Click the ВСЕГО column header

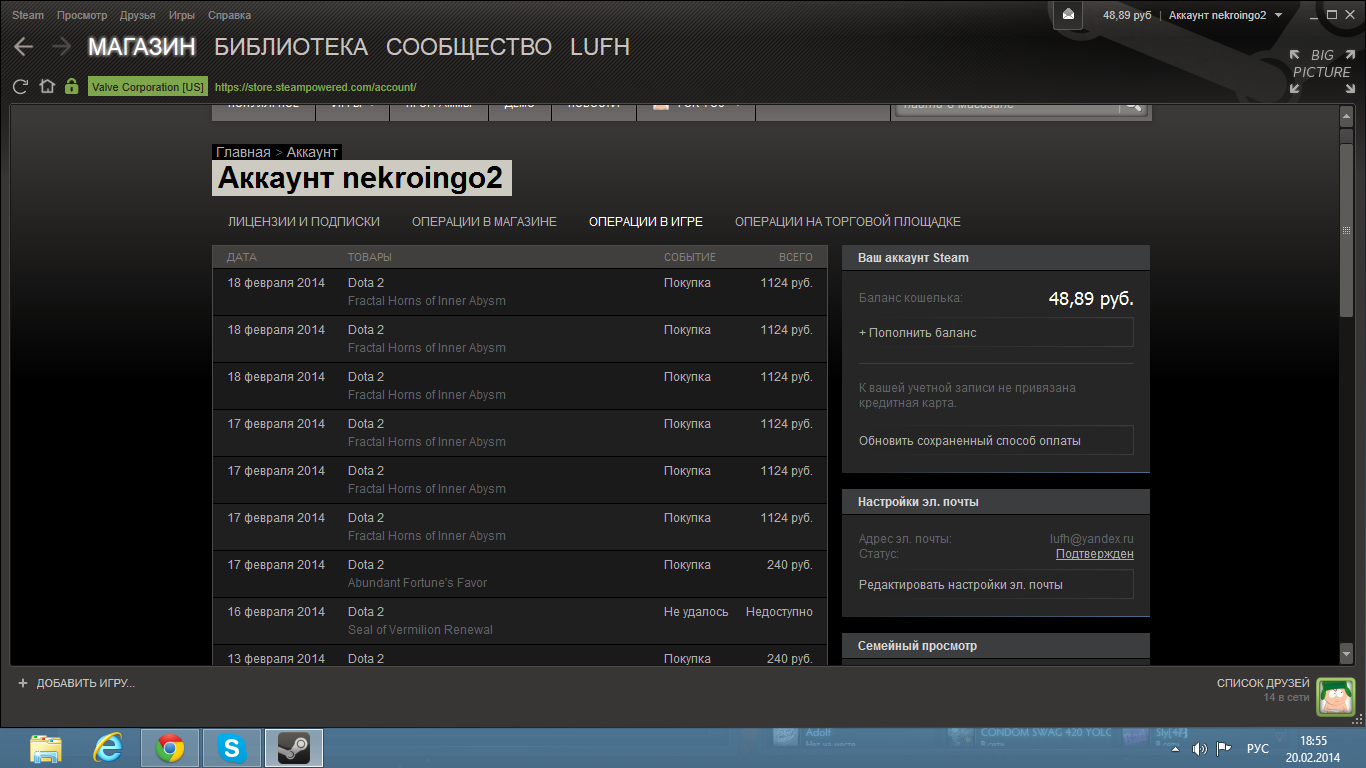tap(796, 258)
